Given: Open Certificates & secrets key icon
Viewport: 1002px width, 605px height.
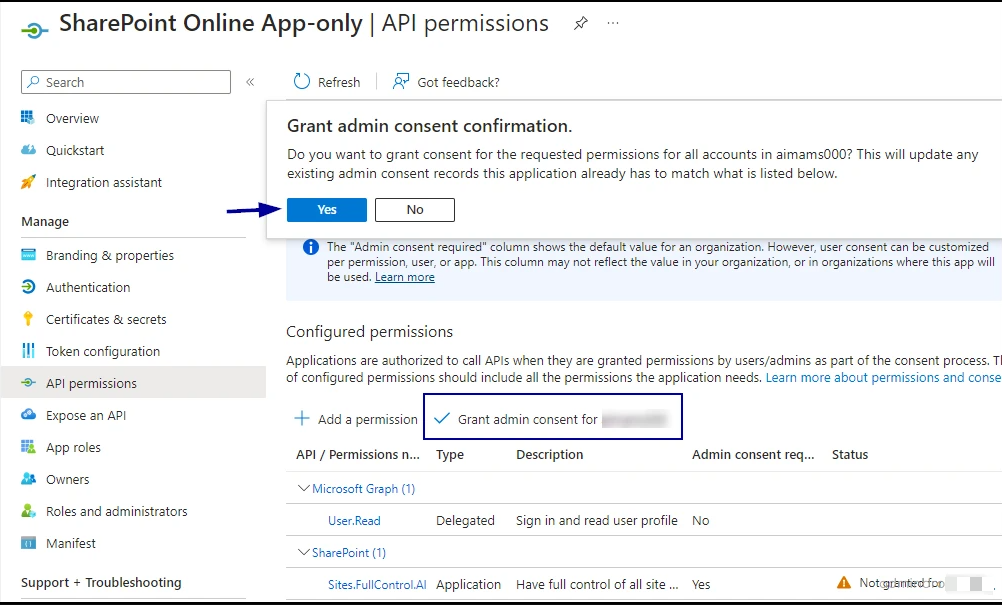Looking at the screenshot, I should point(28,319).
